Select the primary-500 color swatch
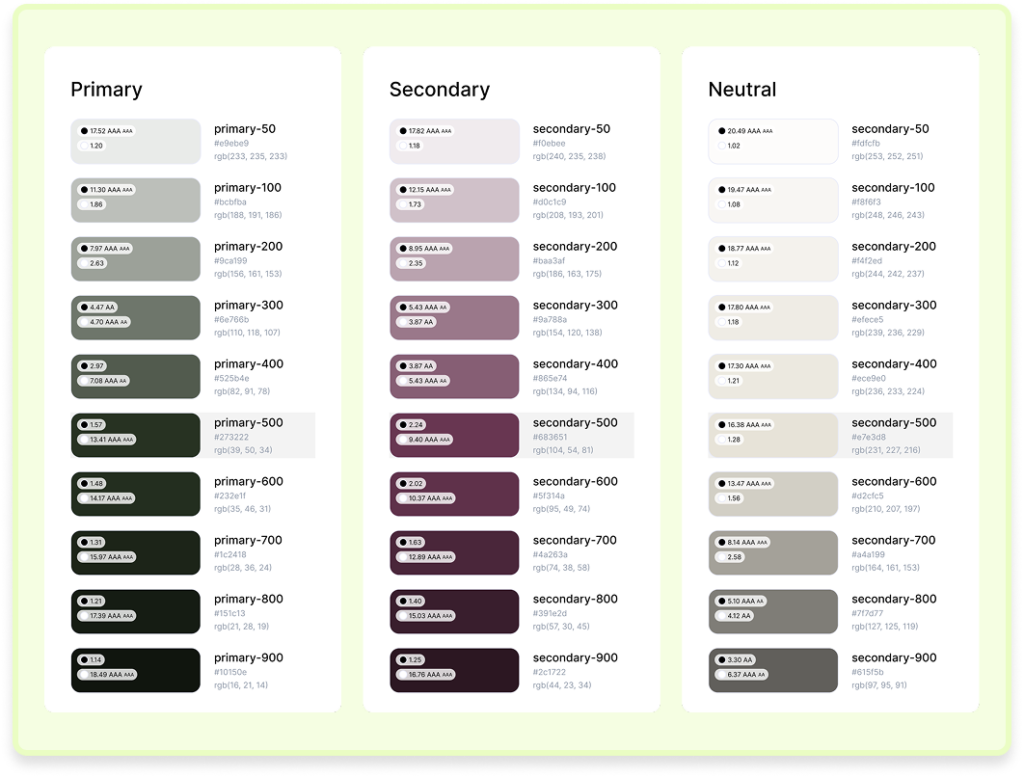The image size is (1024, 777). (x=136, y=435)
